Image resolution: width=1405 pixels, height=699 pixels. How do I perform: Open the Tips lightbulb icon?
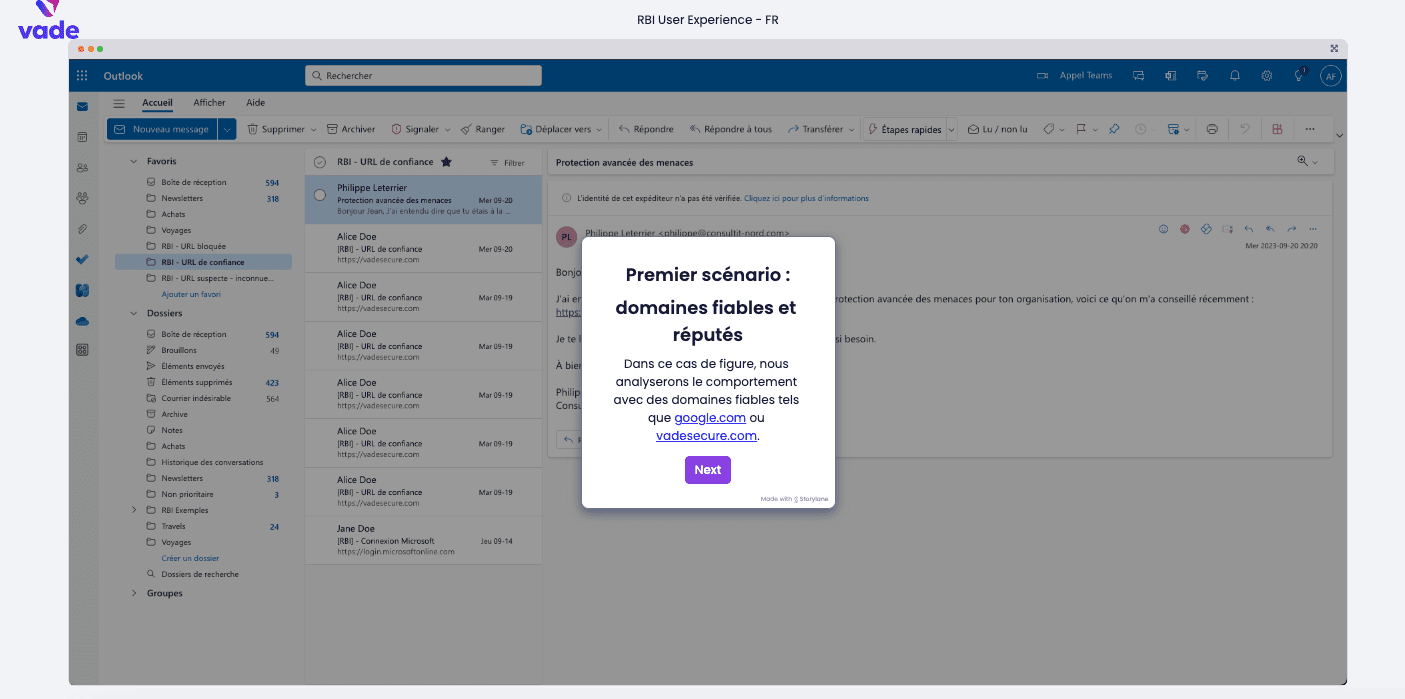1299,75
